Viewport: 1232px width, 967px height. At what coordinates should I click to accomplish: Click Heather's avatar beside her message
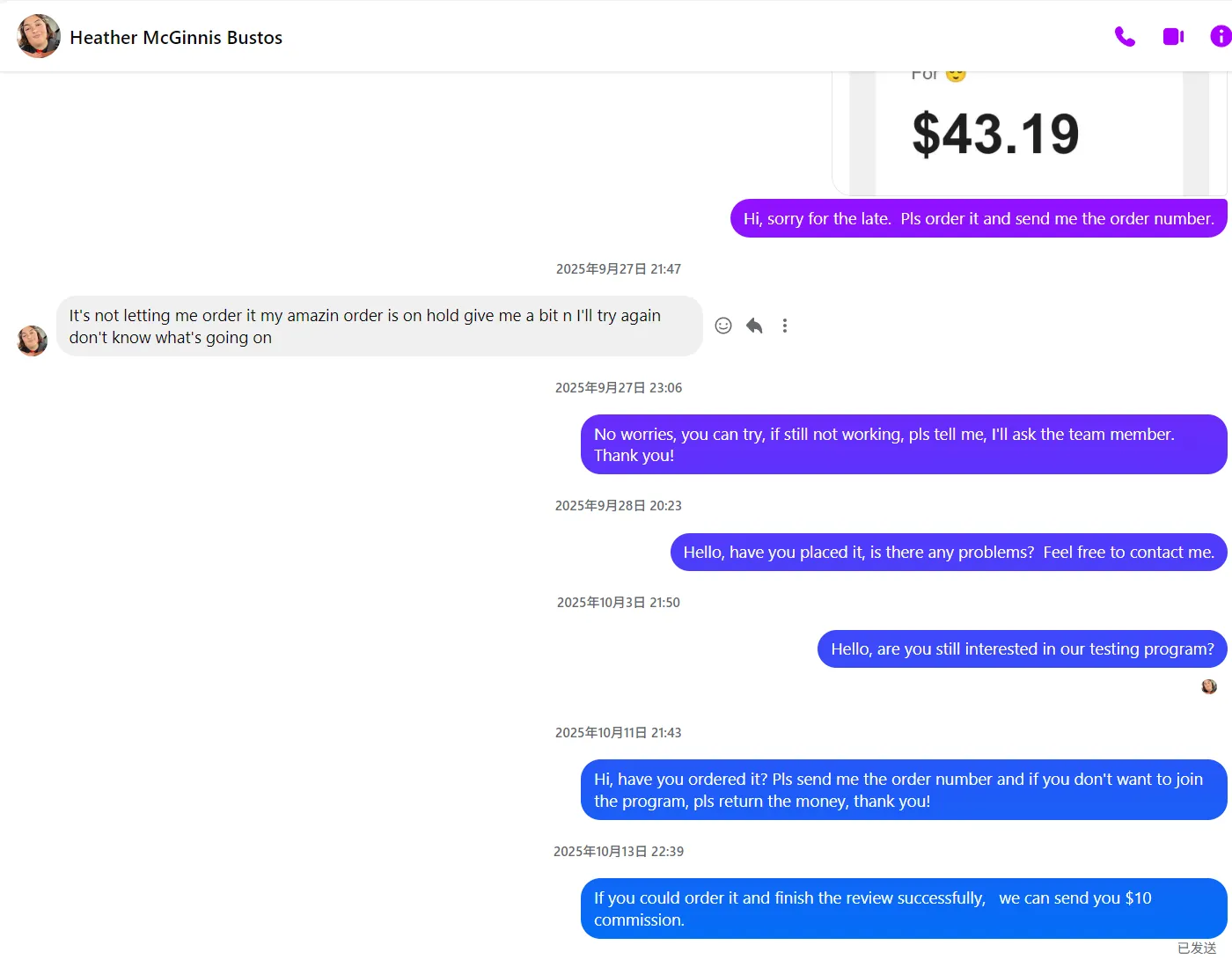(x=33, y=341)
